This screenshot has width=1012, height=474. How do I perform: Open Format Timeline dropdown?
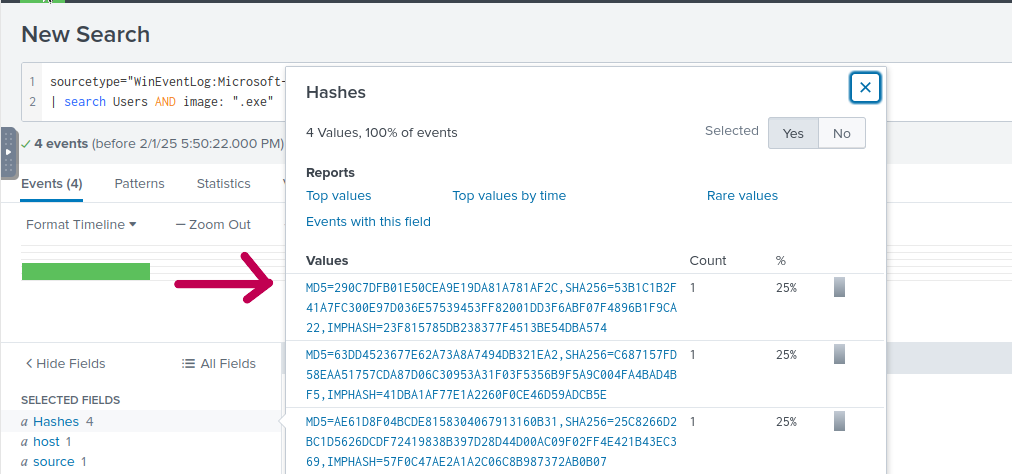(x=81, y=225)
